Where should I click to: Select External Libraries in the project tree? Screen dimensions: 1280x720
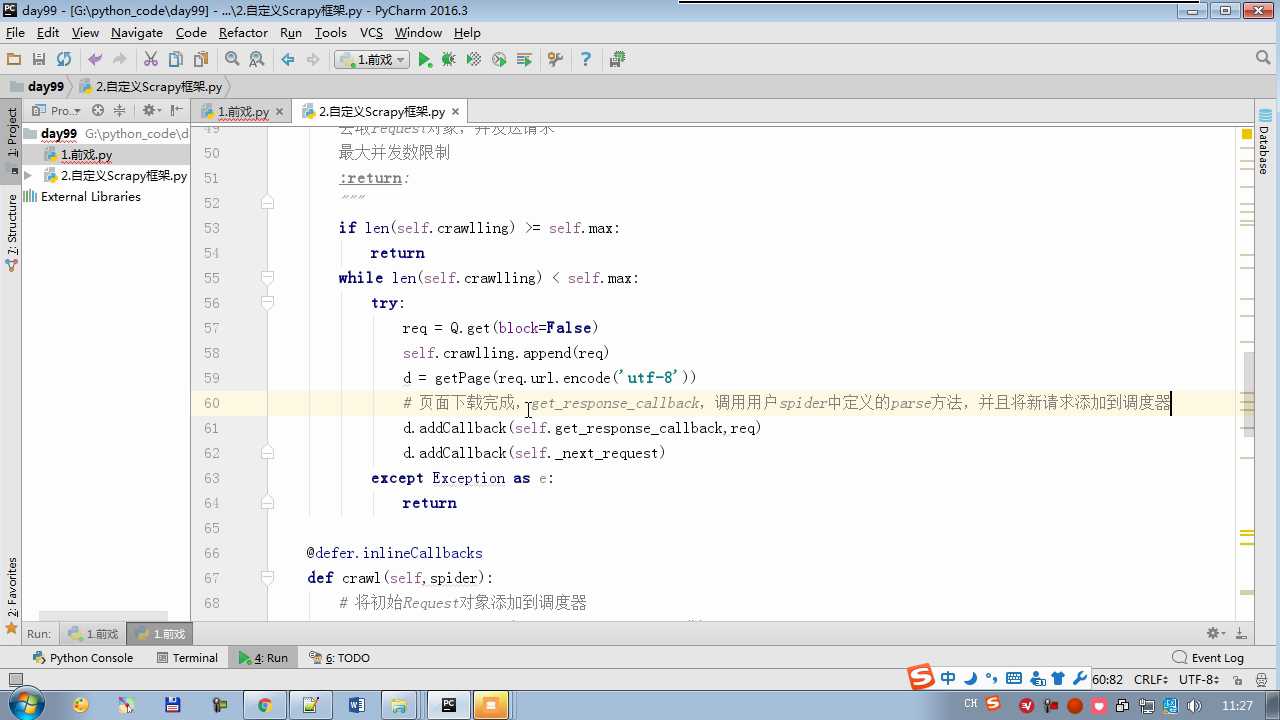pos(81,197)
